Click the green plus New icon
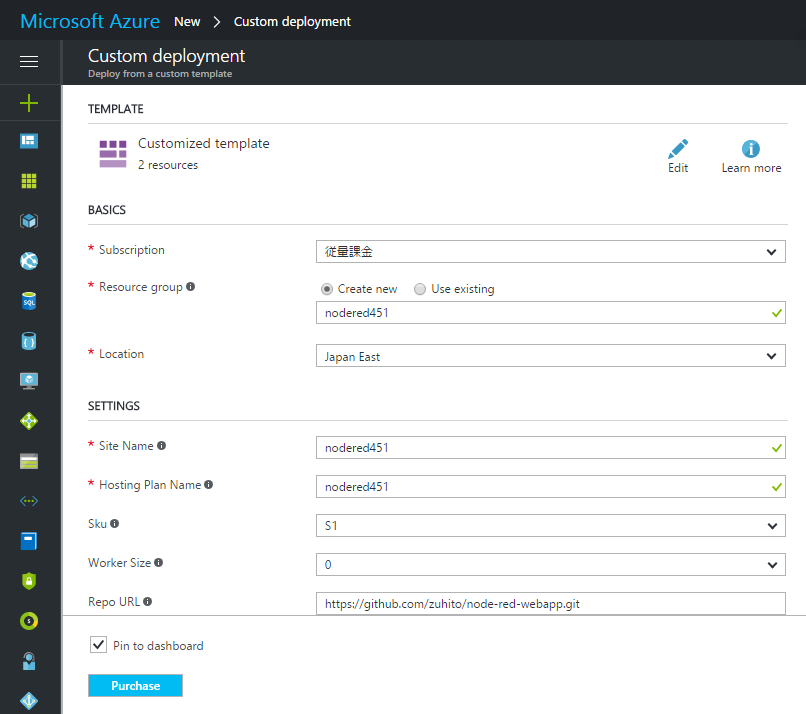This screenshot has width=806, height=714. [29, 103]
